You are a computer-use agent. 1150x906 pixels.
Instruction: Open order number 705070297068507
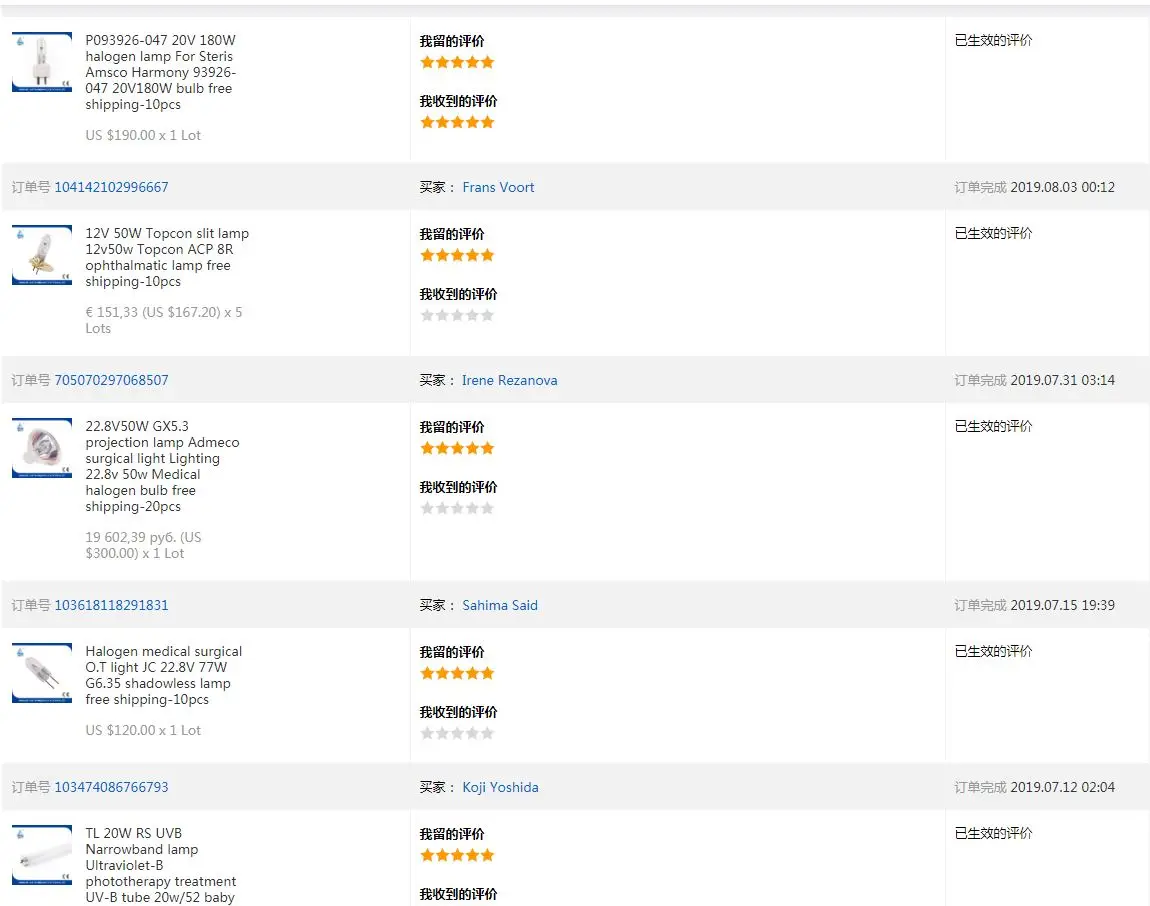pyautogui.click(x=111, y=380)
